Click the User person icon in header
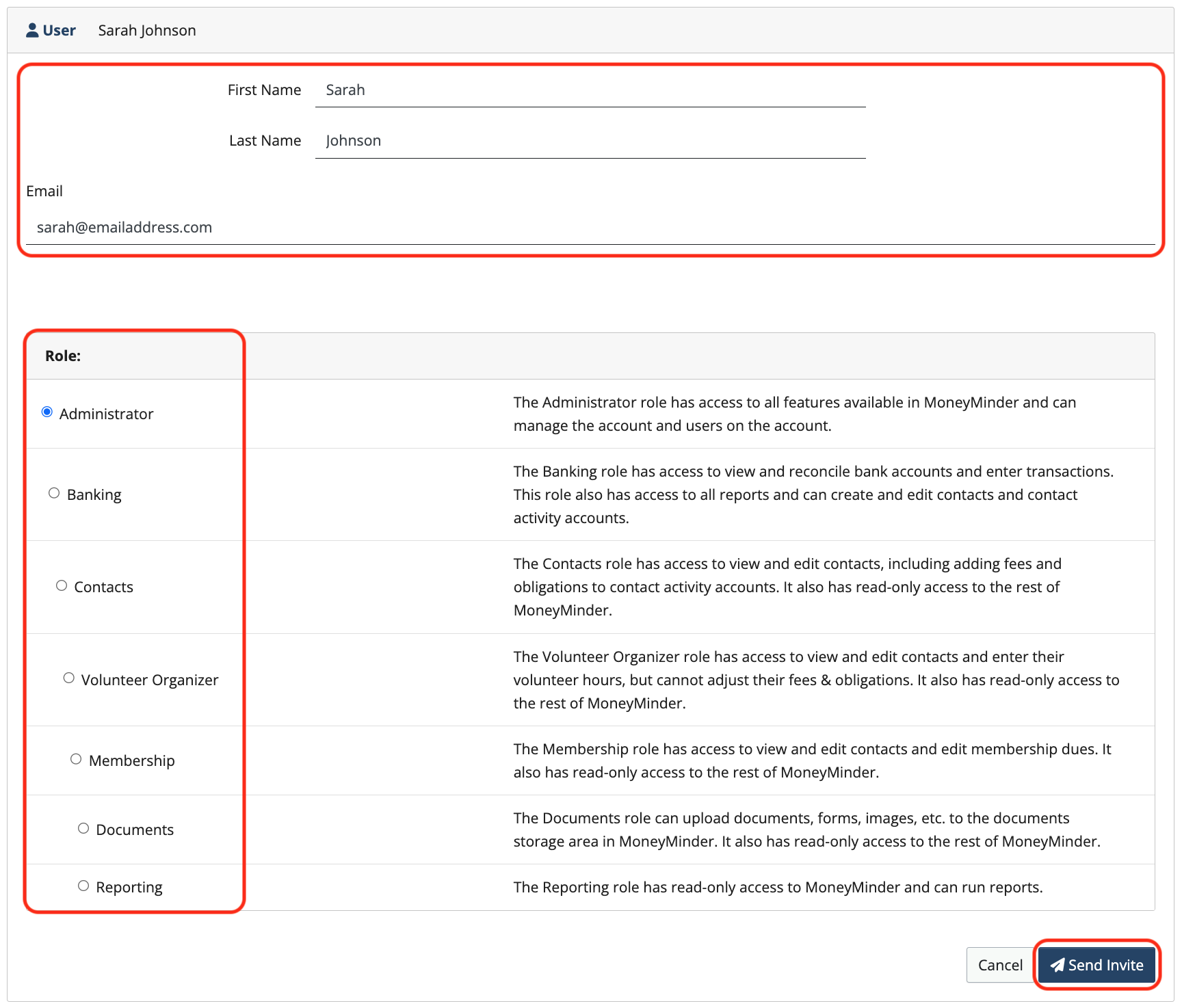Viewport: 1182px width, 1008px height. tap(32, 30)
